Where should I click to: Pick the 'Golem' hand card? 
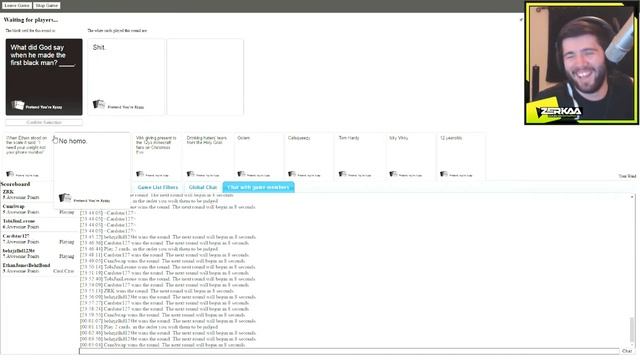click(x=259, y=156)
